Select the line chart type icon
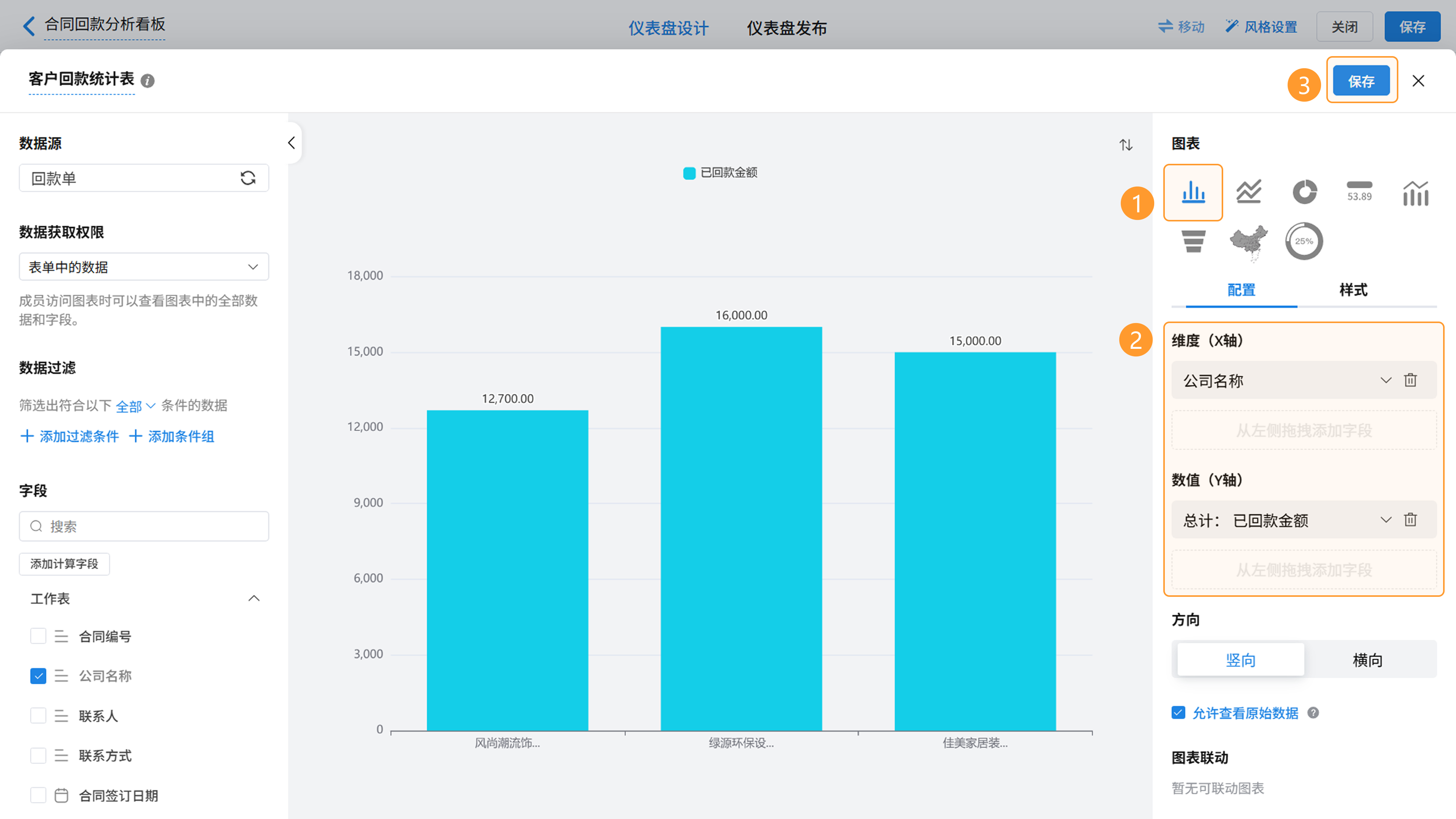Screen dimensions: 1456x819 coord(1249,191)
